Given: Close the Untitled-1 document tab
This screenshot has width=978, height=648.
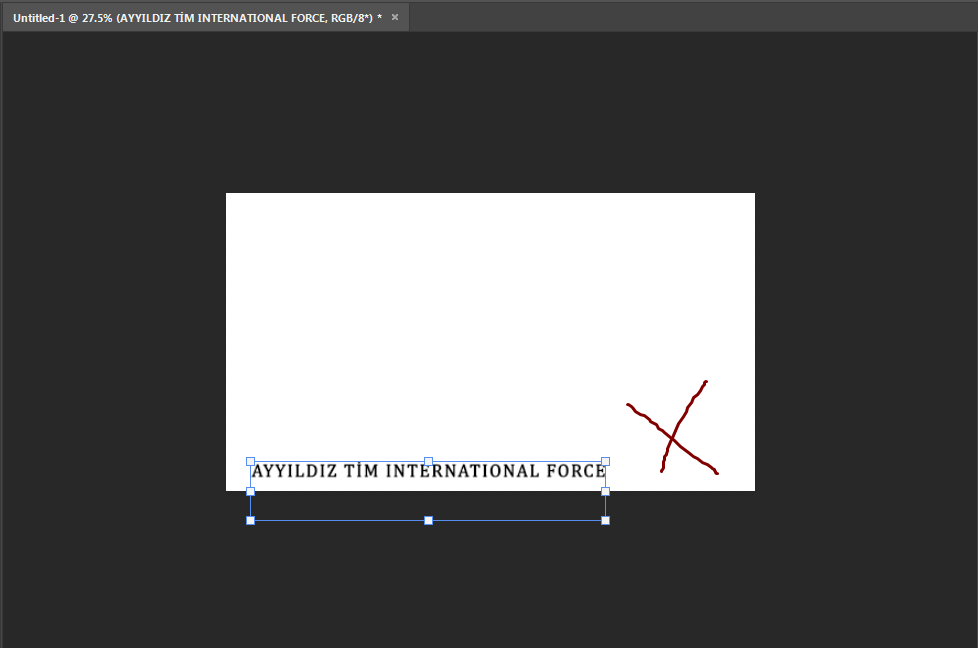Looking at the screenshot, I should coord(395,17).
